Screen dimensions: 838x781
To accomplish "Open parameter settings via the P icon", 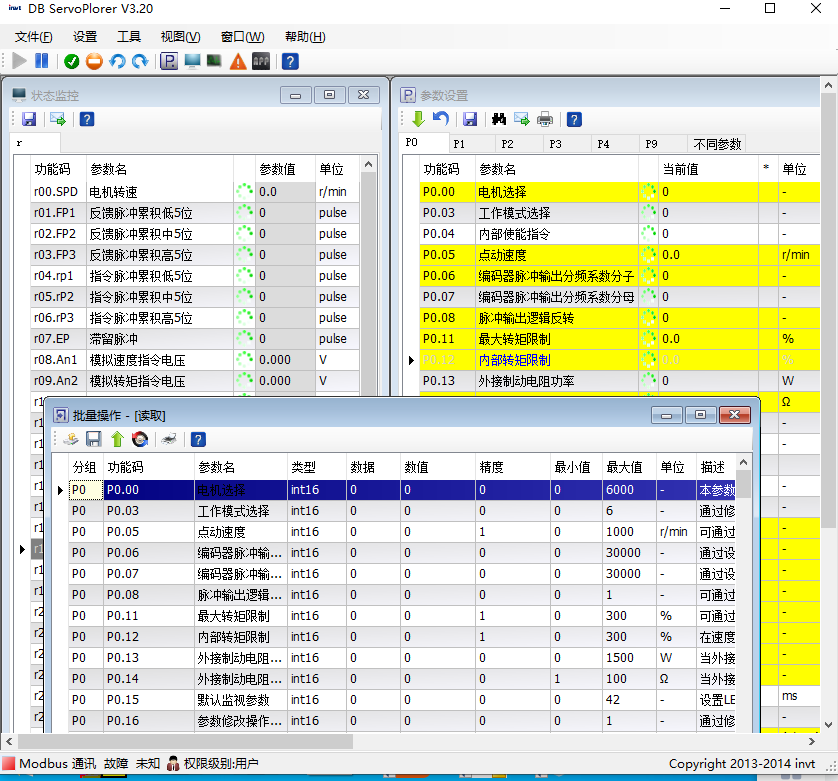I will pos(169,61).
